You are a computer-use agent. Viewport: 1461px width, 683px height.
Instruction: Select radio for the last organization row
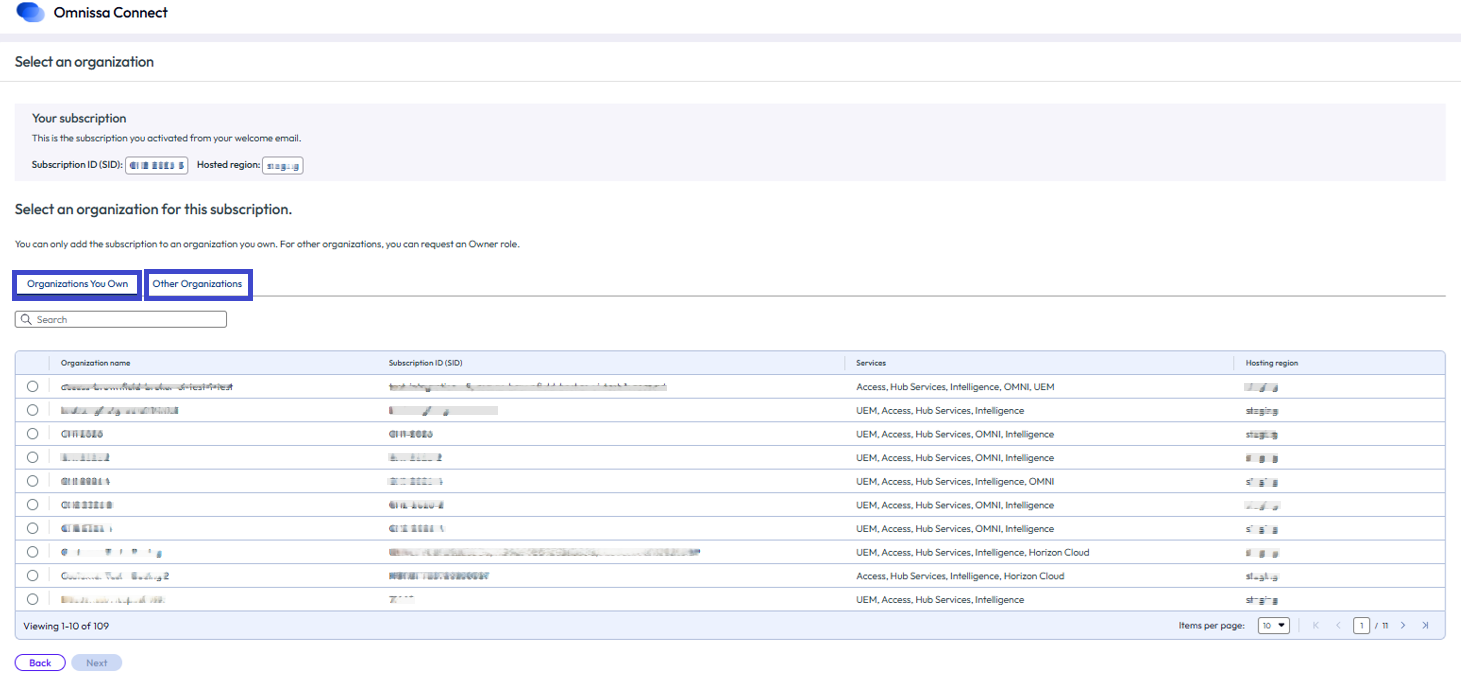(33, 599)
